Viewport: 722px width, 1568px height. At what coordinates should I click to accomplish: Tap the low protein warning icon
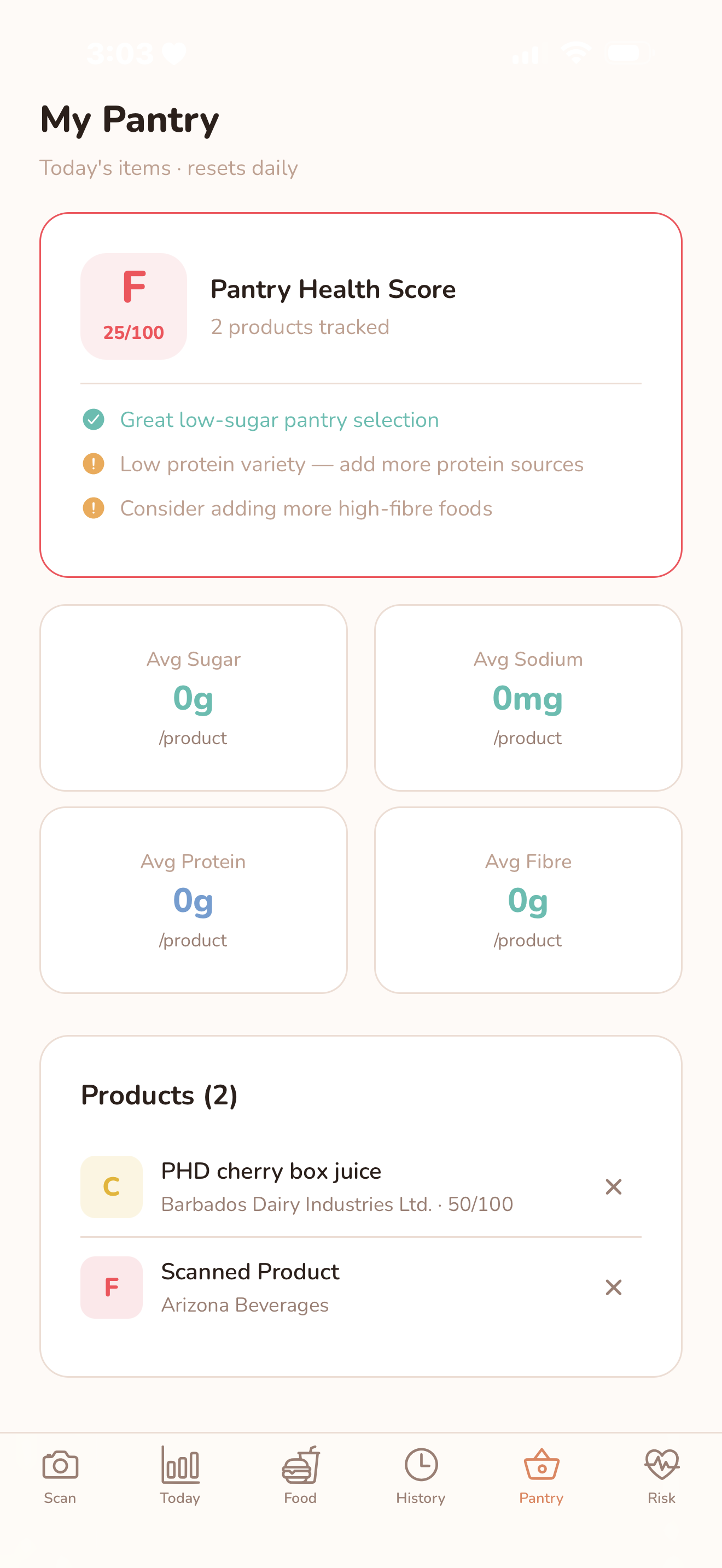point(93,464)
